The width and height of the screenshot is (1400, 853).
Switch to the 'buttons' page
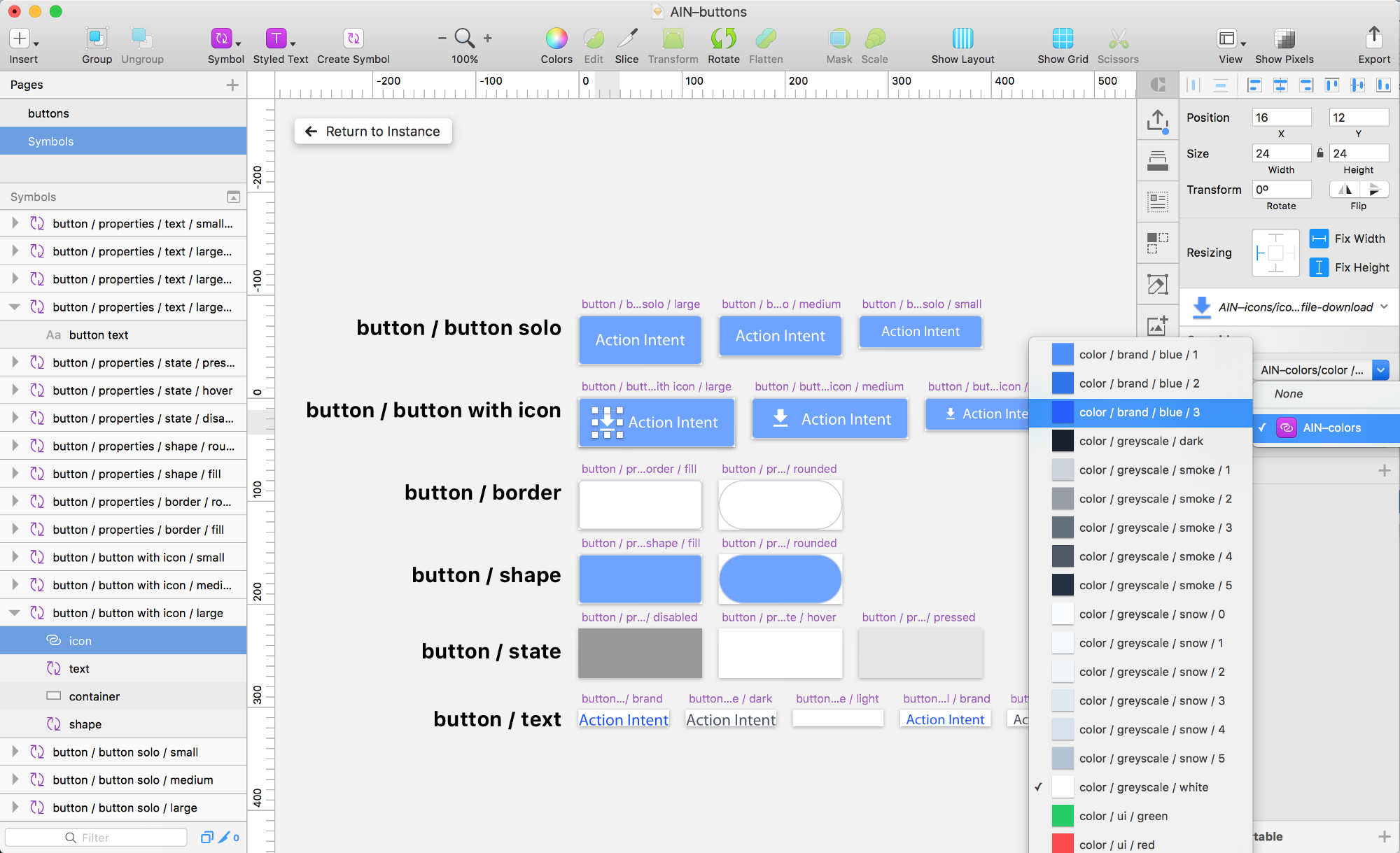[48, 113]
